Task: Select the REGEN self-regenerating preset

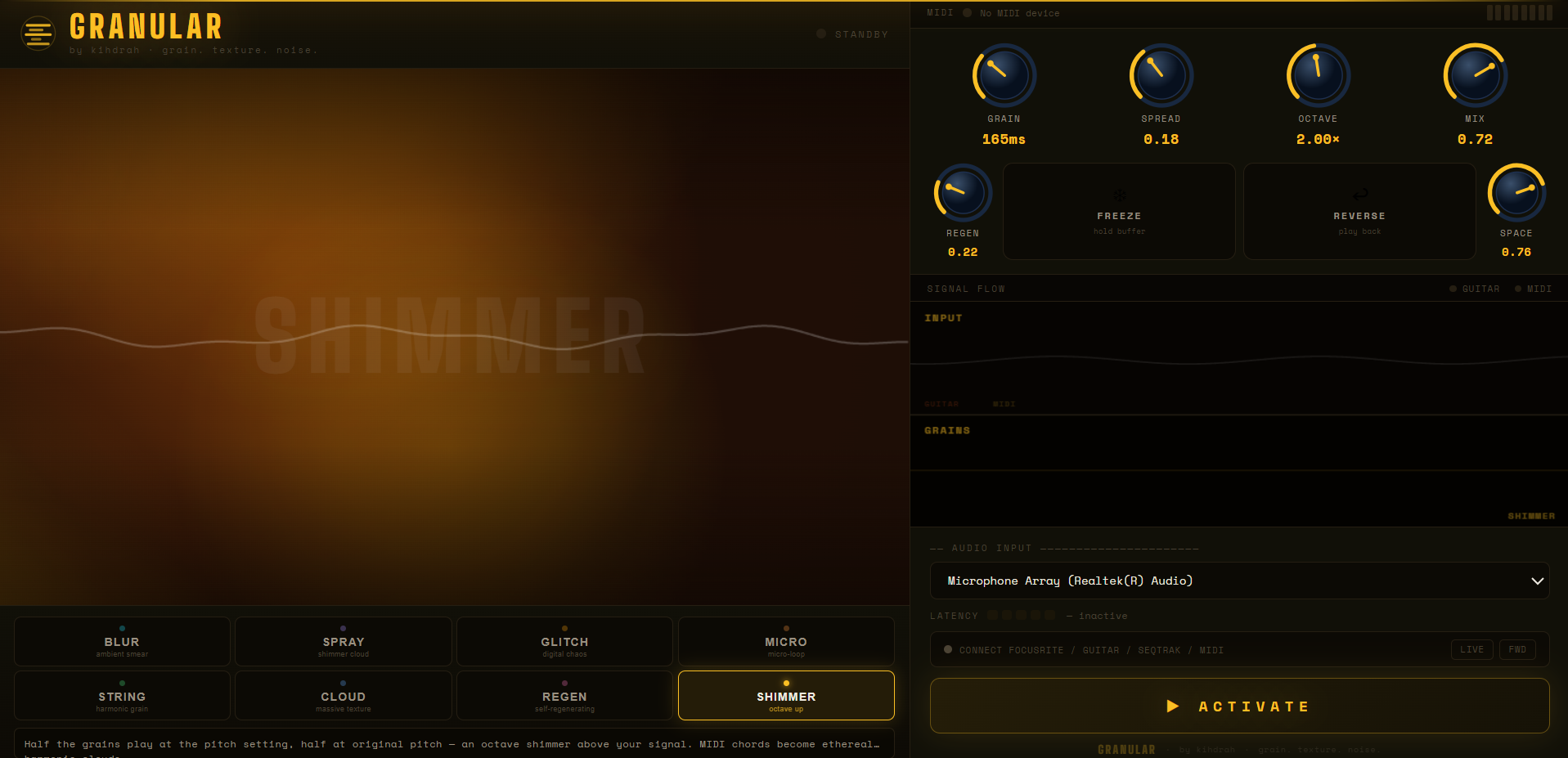Action: [x=564, y=696]
